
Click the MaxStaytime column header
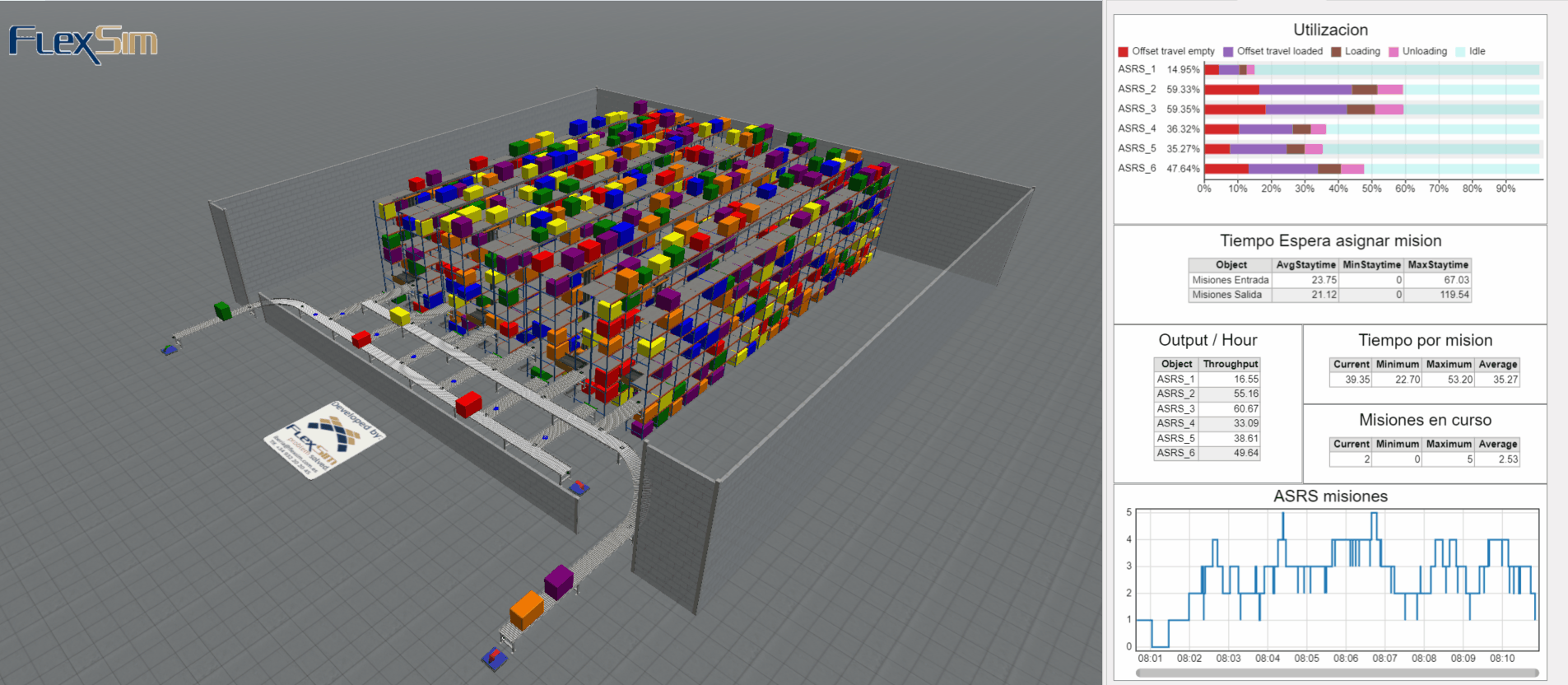pyautogui.click(x=1438, y=265)
